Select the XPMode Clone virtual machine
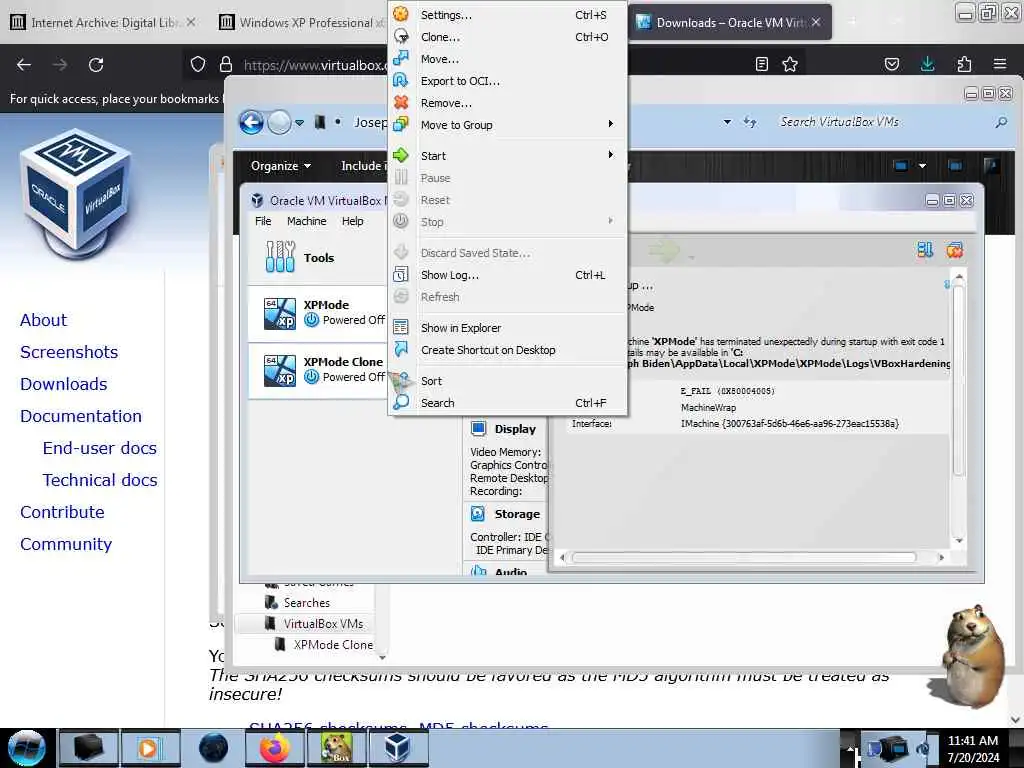The height and width of the screenshot is (768, 1024). click(319, 370)
